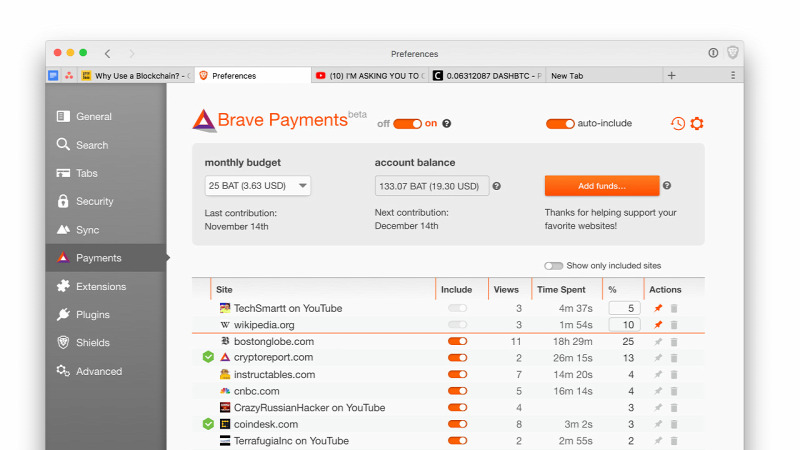This screenshot has width=800, height=450.
Task: Unpin TechSmartt on YouTube percentage
Action: pos(658,308)
